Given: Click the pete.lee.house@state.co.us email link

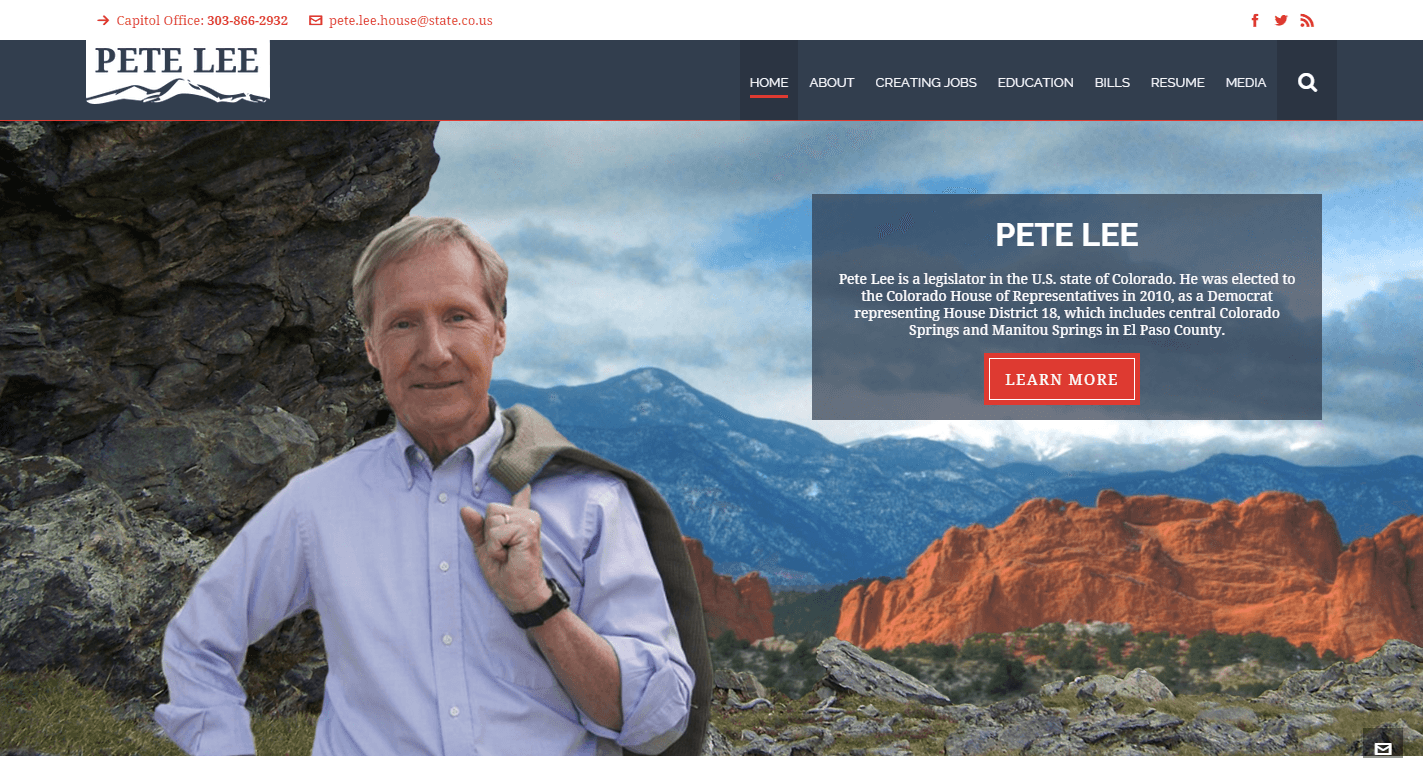Looking at the screenshot, I should tap(410, 20).
